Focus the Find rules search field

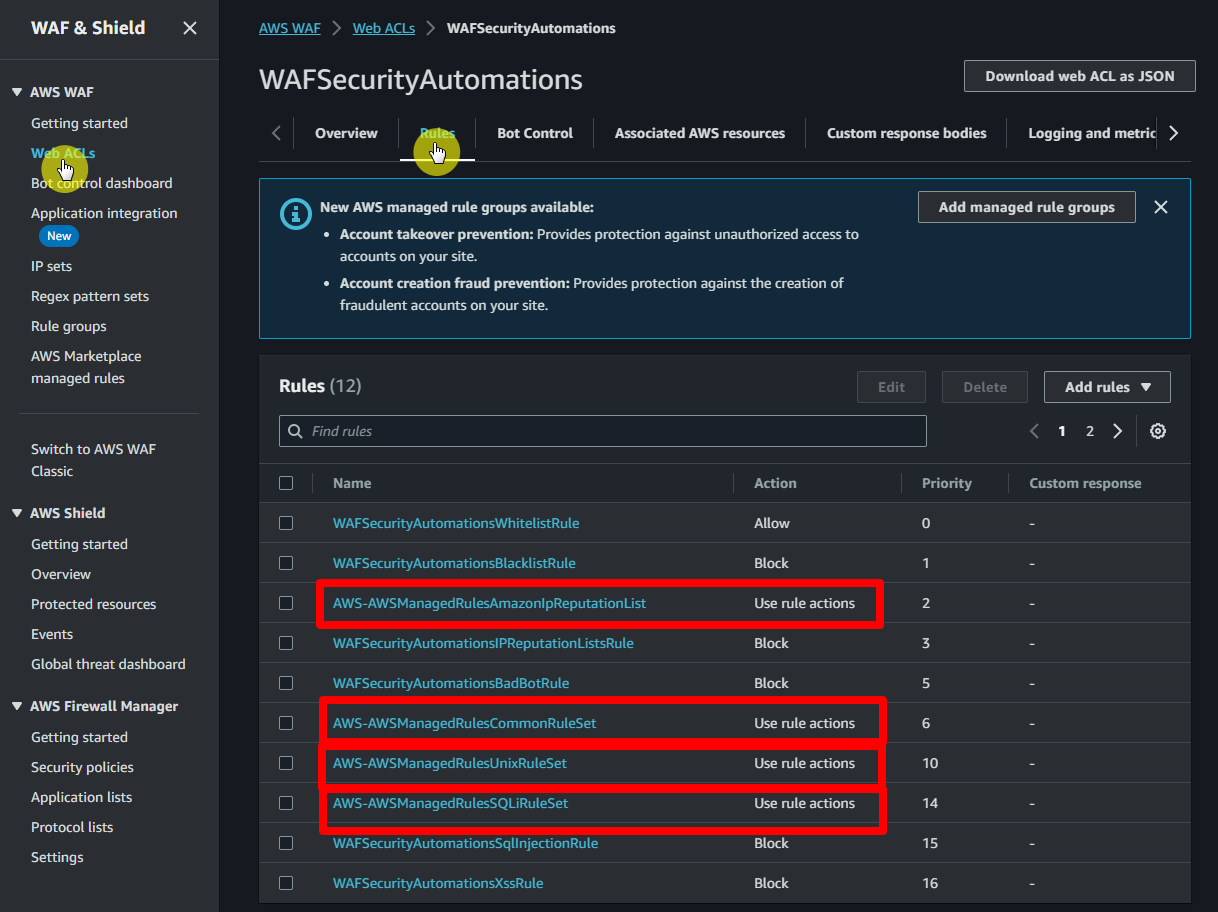603,431
